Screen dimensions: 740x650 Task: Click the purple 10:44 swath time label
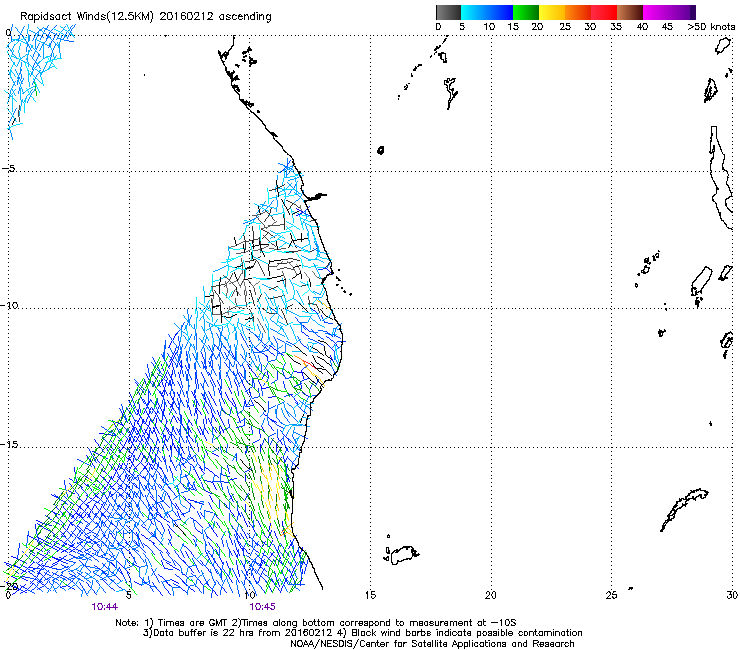105,607
